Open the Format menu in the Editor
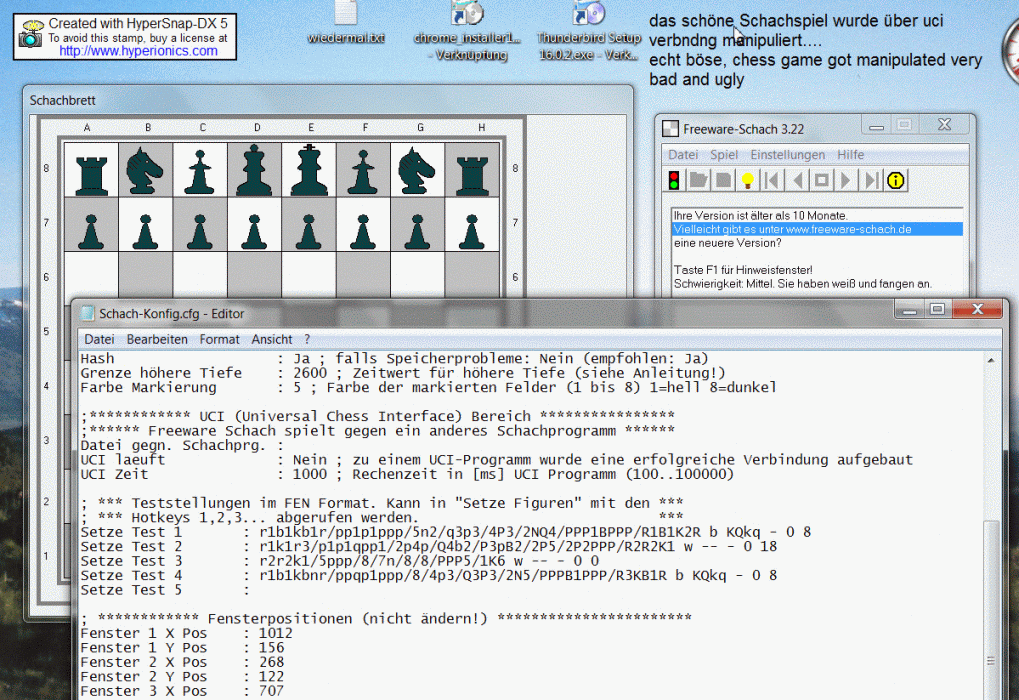Image resolution: width=1019 pixels, height=700 pixels. [x=220, y=339]
